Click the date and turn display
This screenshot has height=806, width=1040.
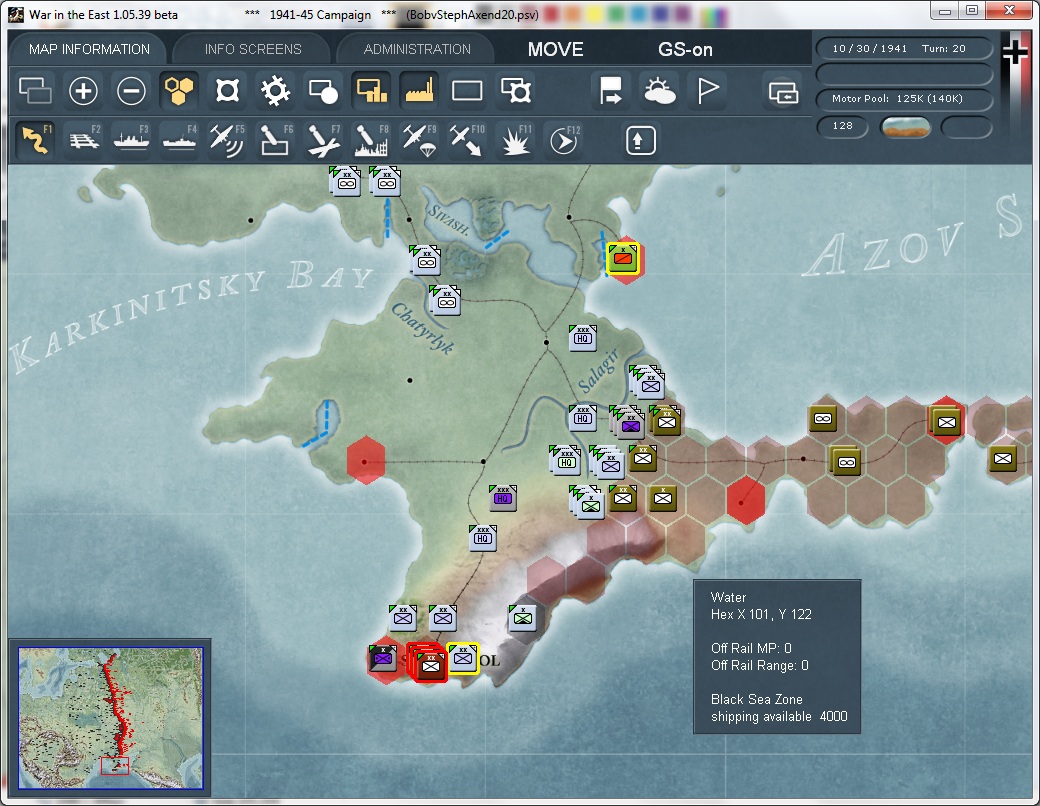(904, 48)
